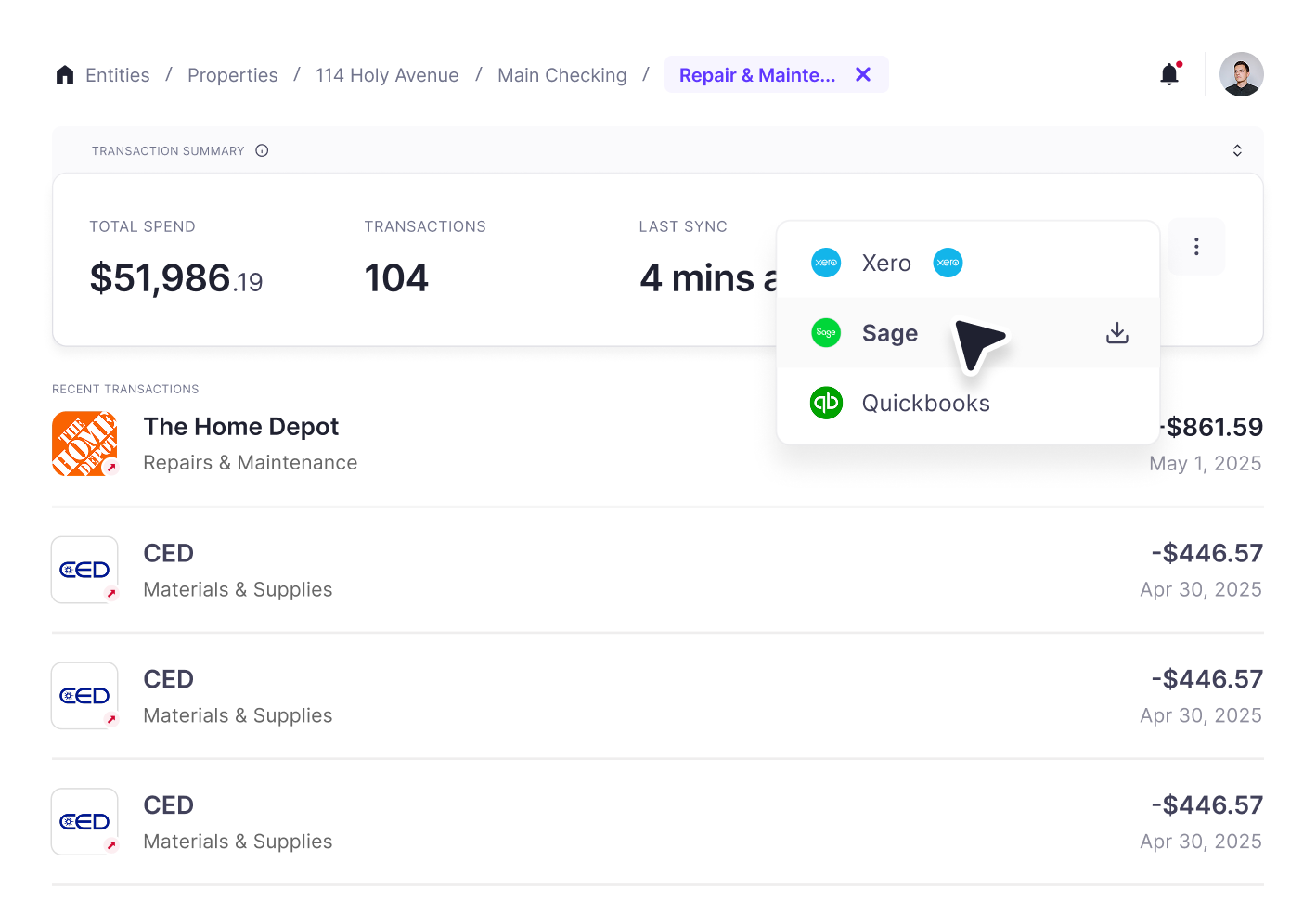1316x913 pixels.
Task: Show Transaction Summary info tooltip icon
Action: click(x=262, y=150)
